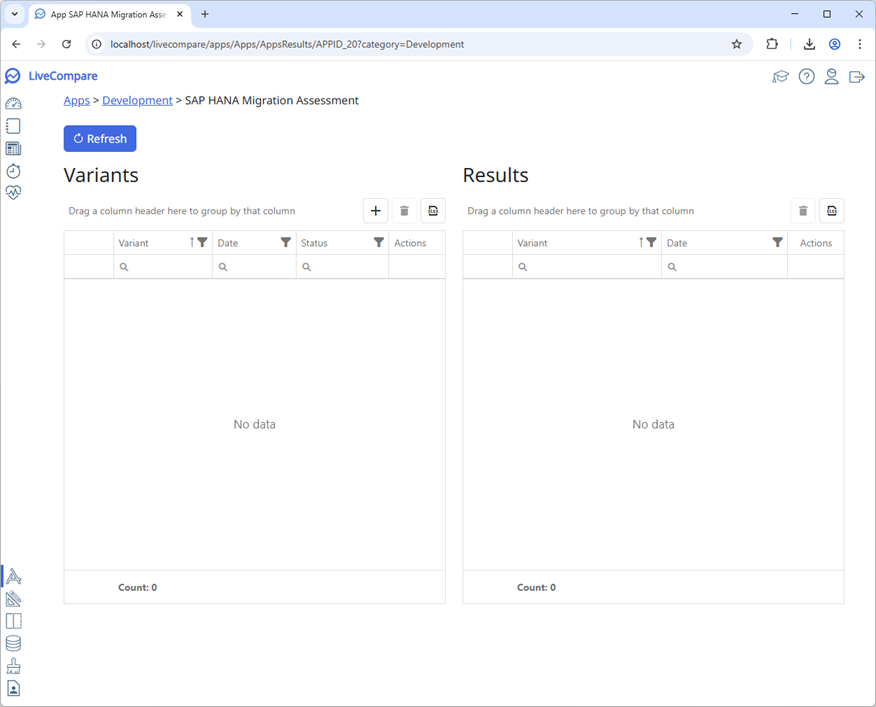Sort Variants grid by Variant column header
The height and width of the screenshot is (707, 876).
[x=150, y=243]
